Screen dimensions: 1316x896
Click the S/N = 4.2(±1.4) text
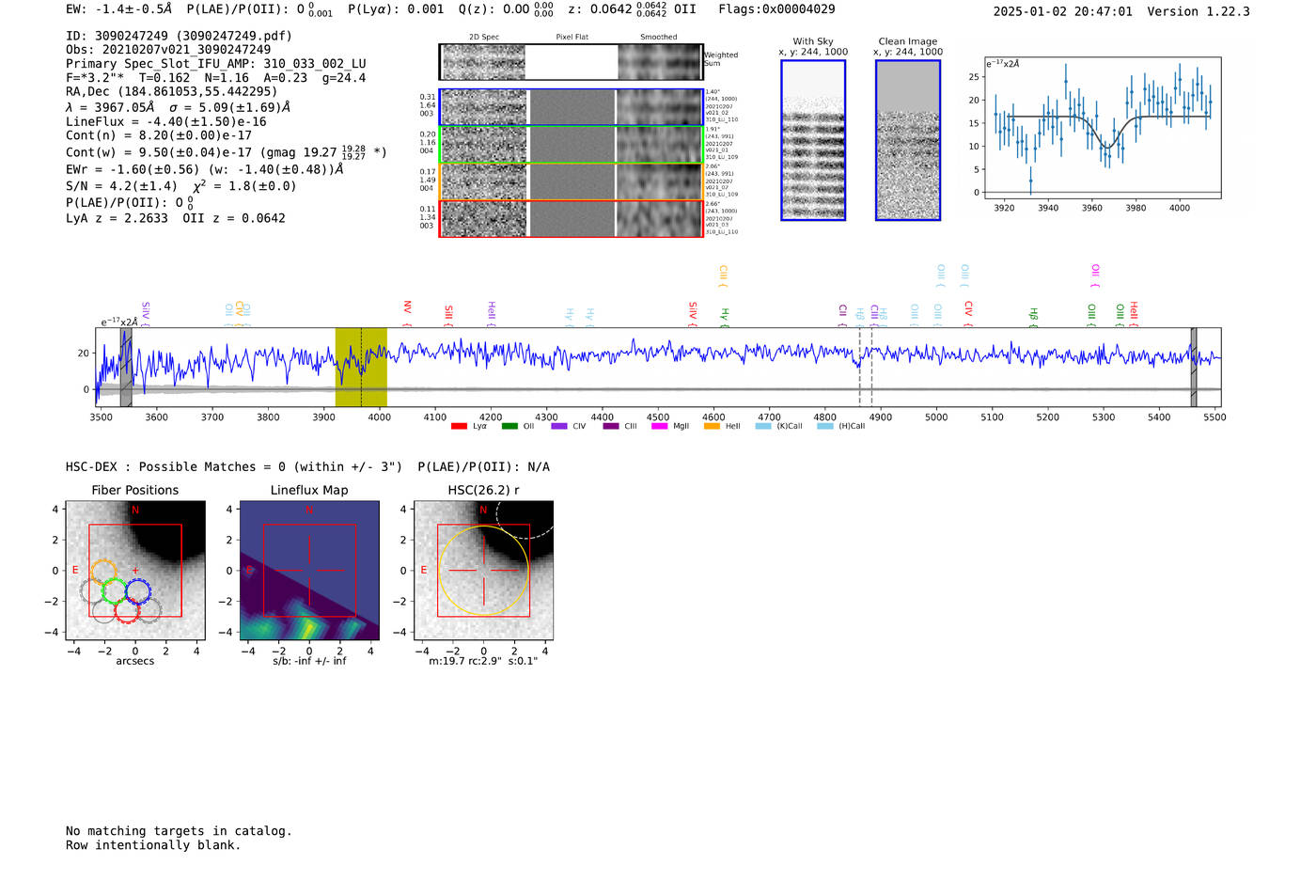pyautogui.click(x=121, y=186)
